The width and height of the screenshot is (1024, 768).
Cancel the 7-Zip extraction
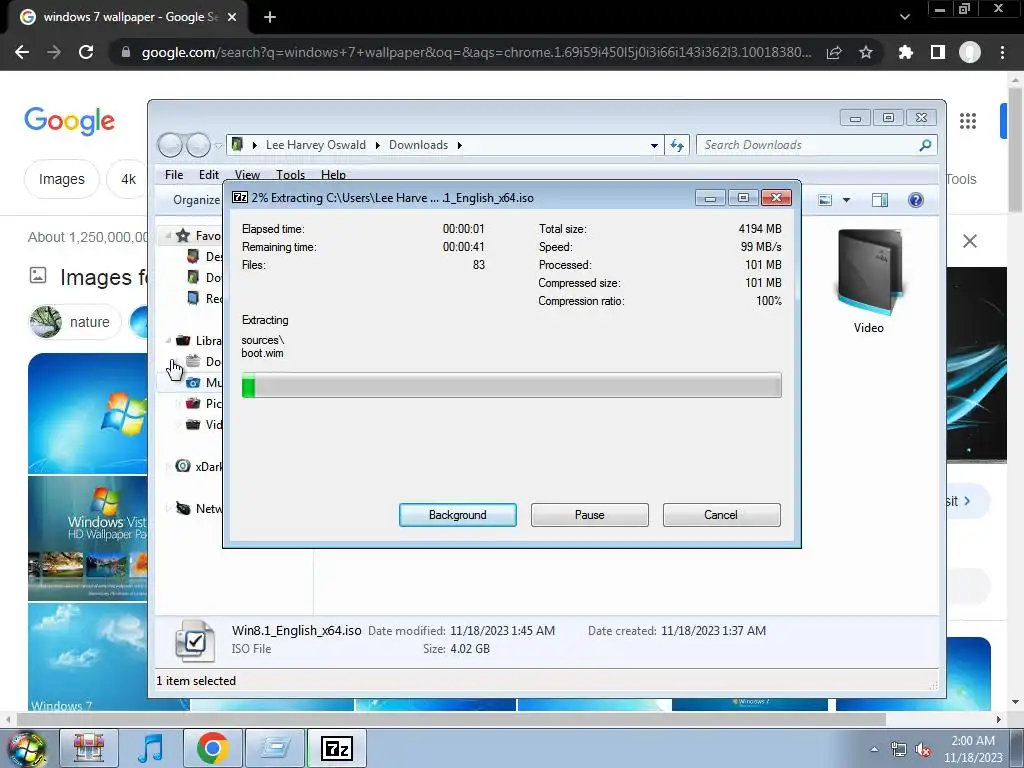(721, 515)
